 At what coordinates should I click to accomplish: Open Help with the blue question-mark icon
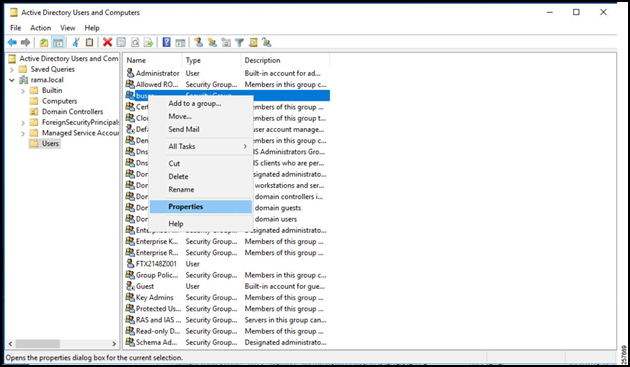[166, 42]
